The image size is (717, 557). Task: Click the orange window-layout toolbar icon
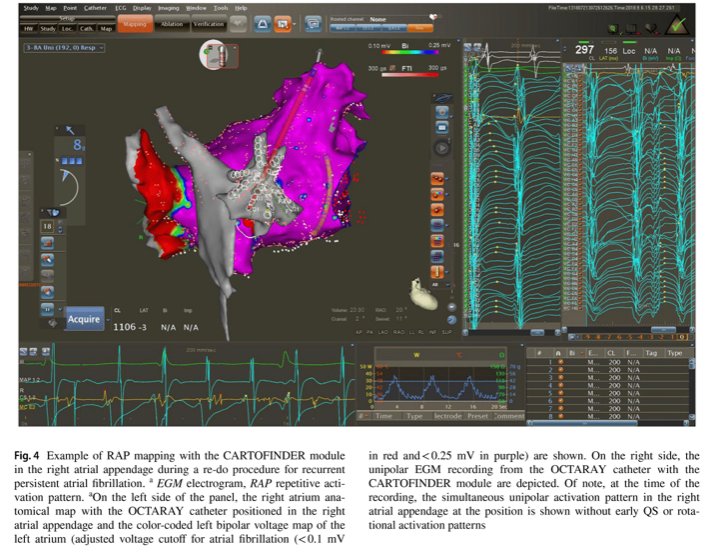(x=282, y=24)
